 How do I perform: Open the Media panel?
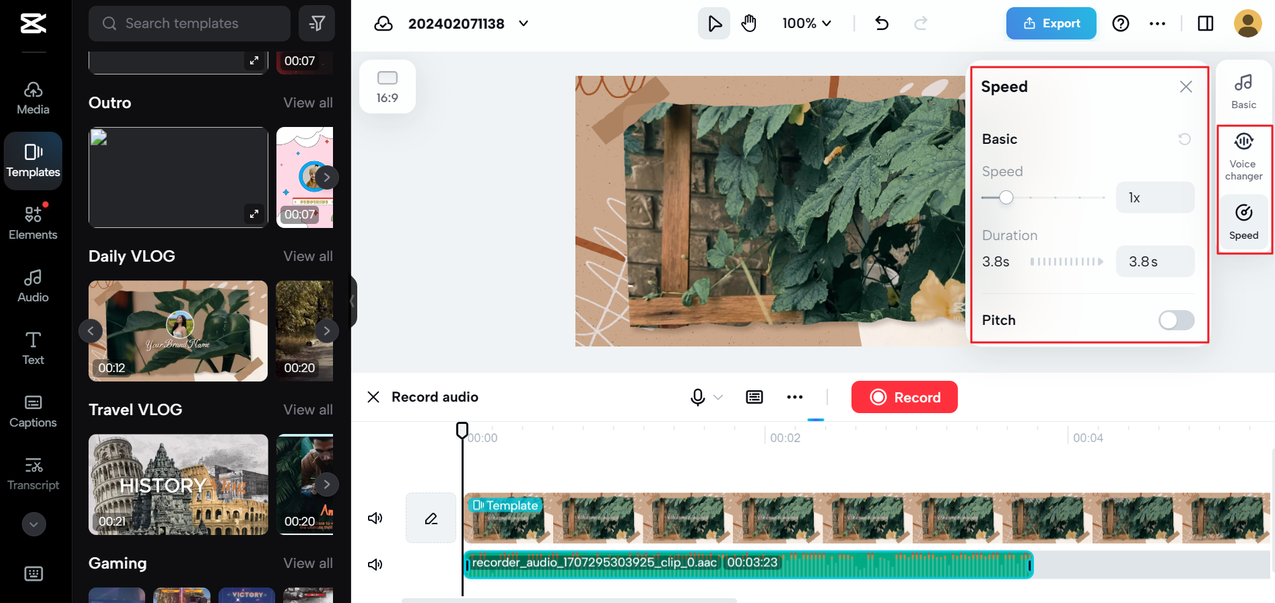pos(33,97)
